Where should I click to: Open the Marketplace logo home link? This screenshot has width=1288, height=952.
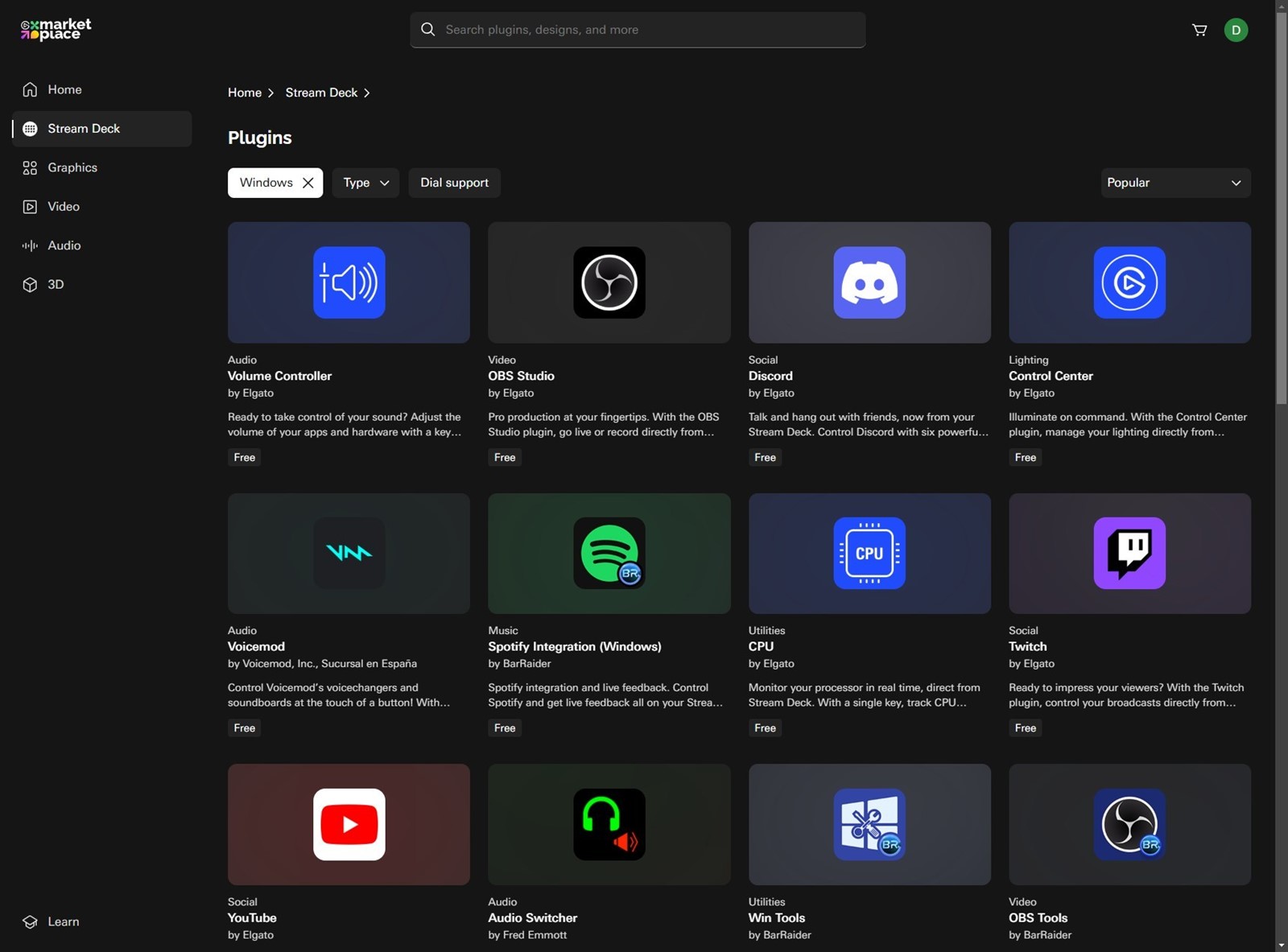point(56,30)
